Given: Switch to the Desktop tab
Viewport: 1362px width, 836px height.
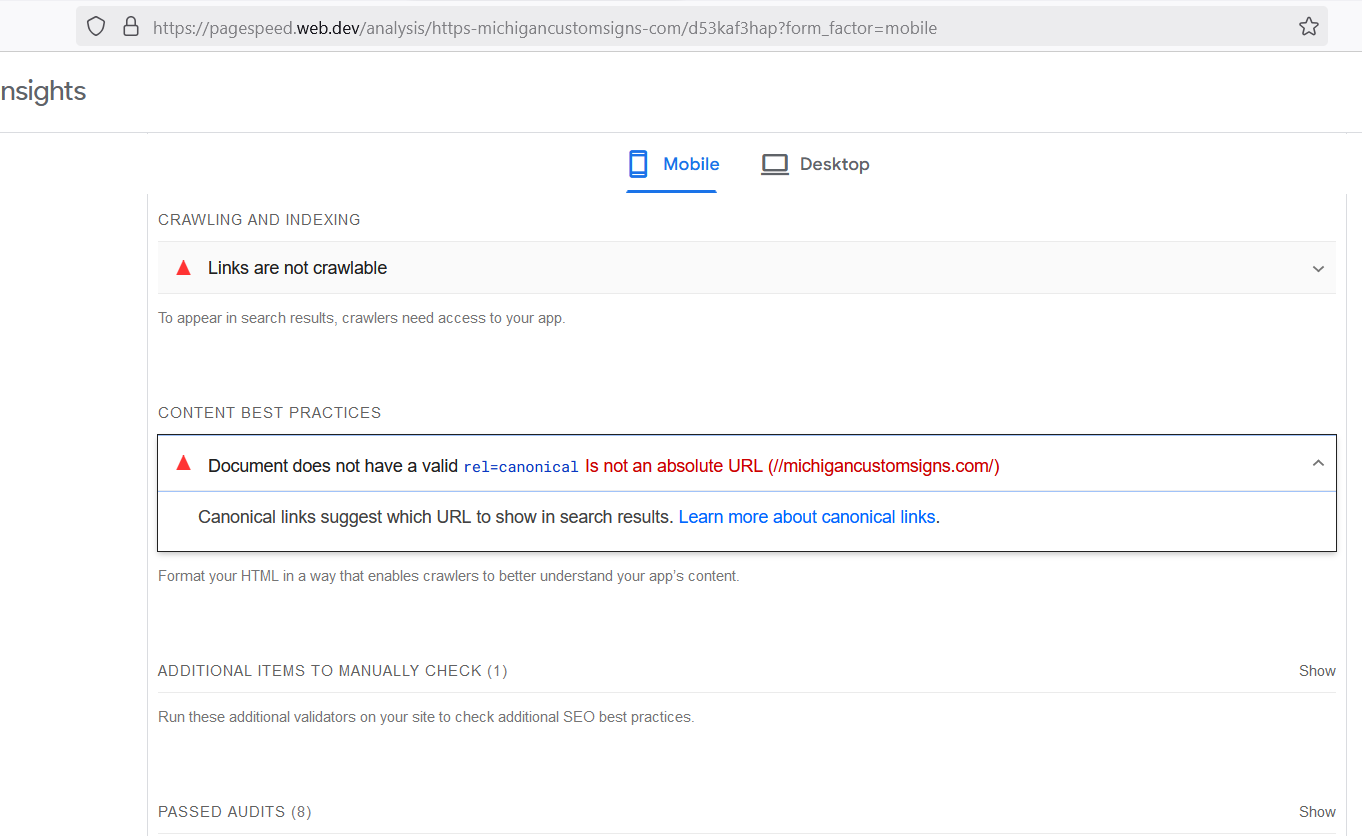Looking at the screenshot, I should pos(815,164).
